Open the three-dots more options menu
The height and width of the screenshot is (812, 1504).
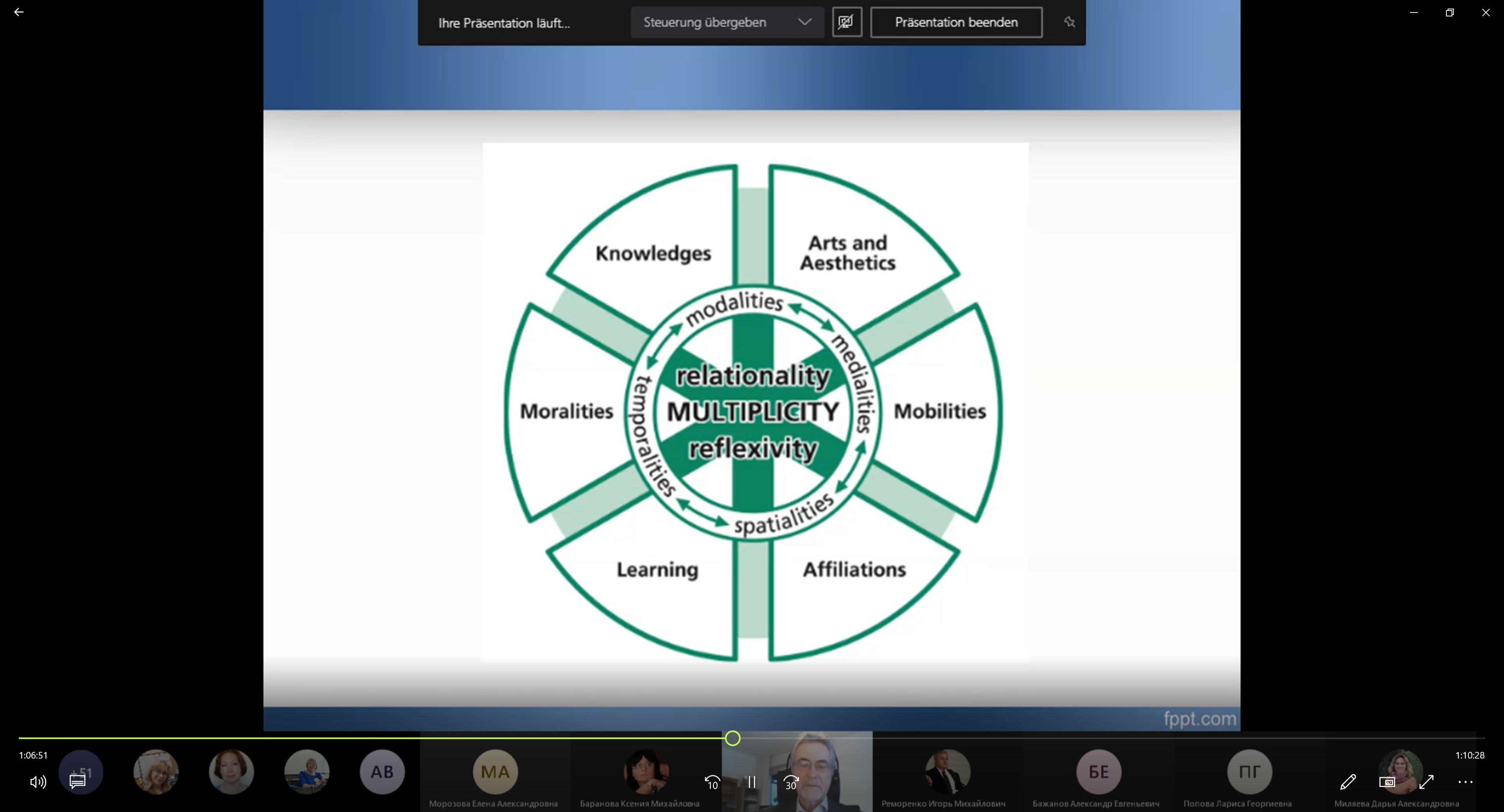click(1465, 781)
